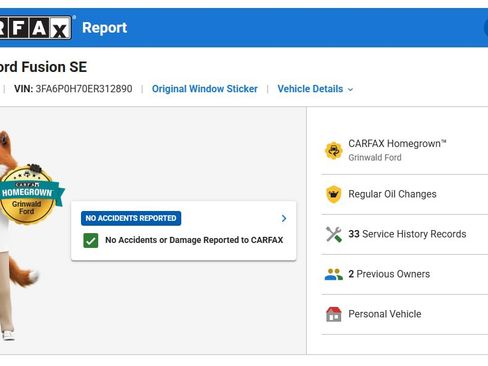
Task: Open the Original Window Sticker link
Action: [x=205, y=89]
